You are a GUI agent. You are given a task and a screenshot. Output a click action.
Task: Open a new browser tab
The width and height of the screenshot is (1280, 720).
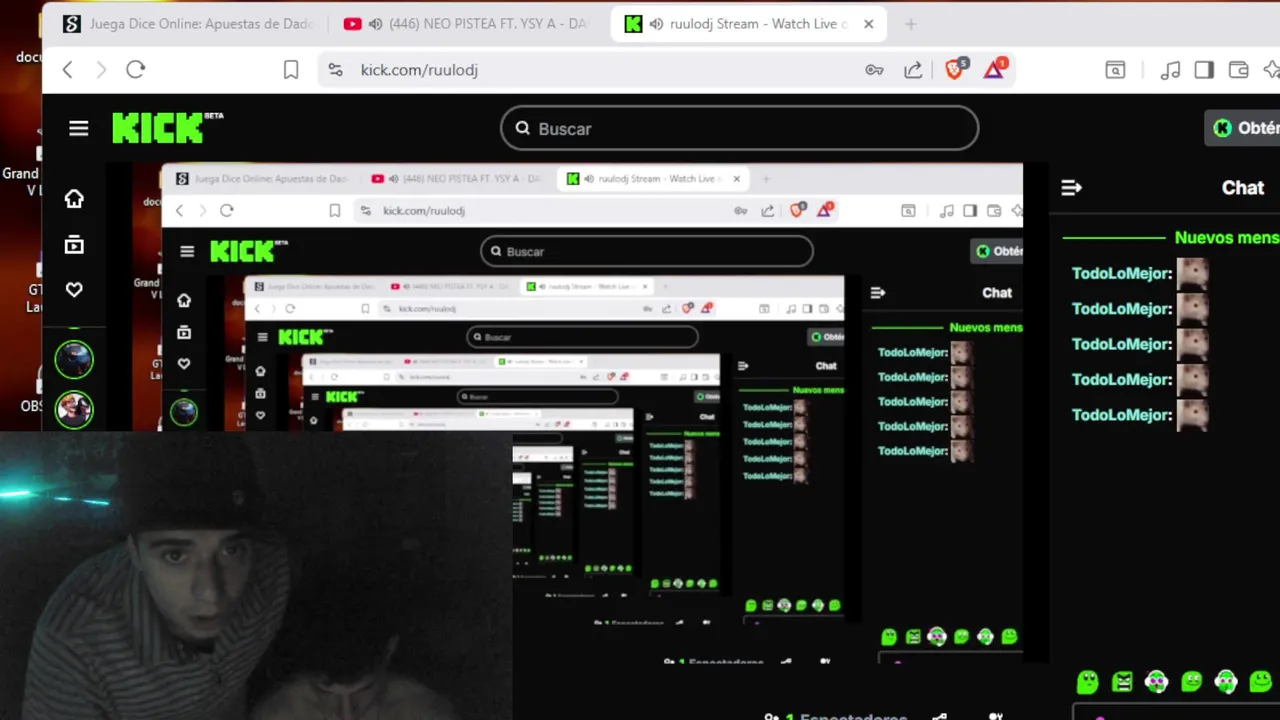(x=910, y=24)
